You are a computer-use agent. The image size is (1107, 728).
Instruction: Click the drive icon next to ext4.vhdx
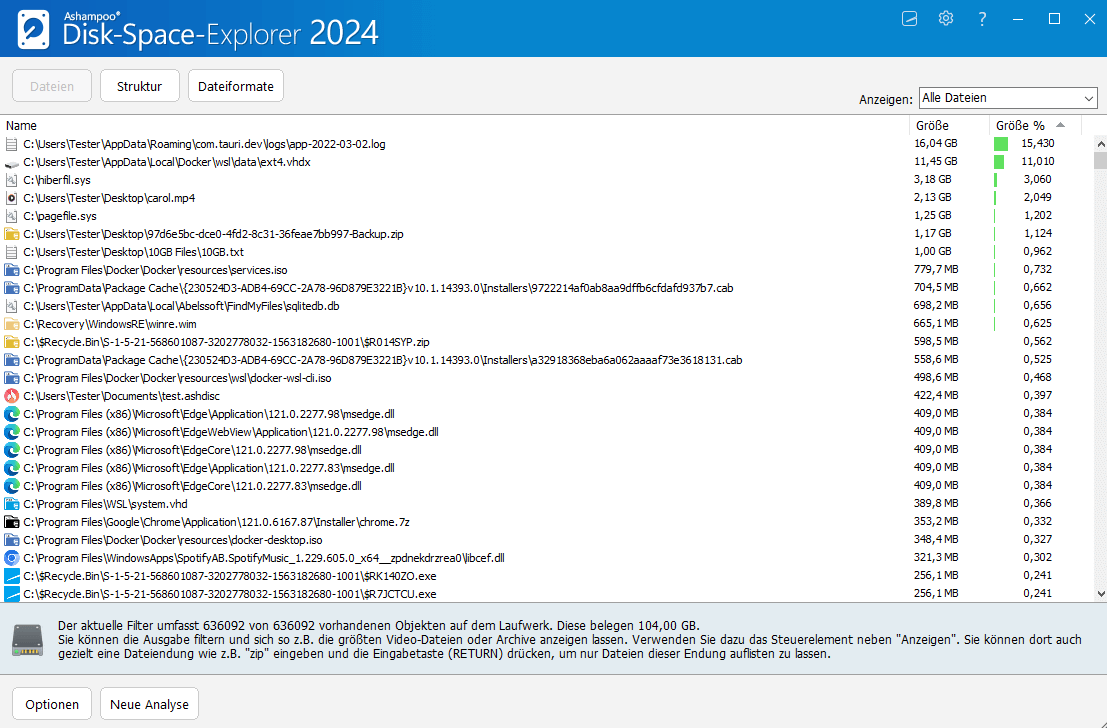coord(12,162)
